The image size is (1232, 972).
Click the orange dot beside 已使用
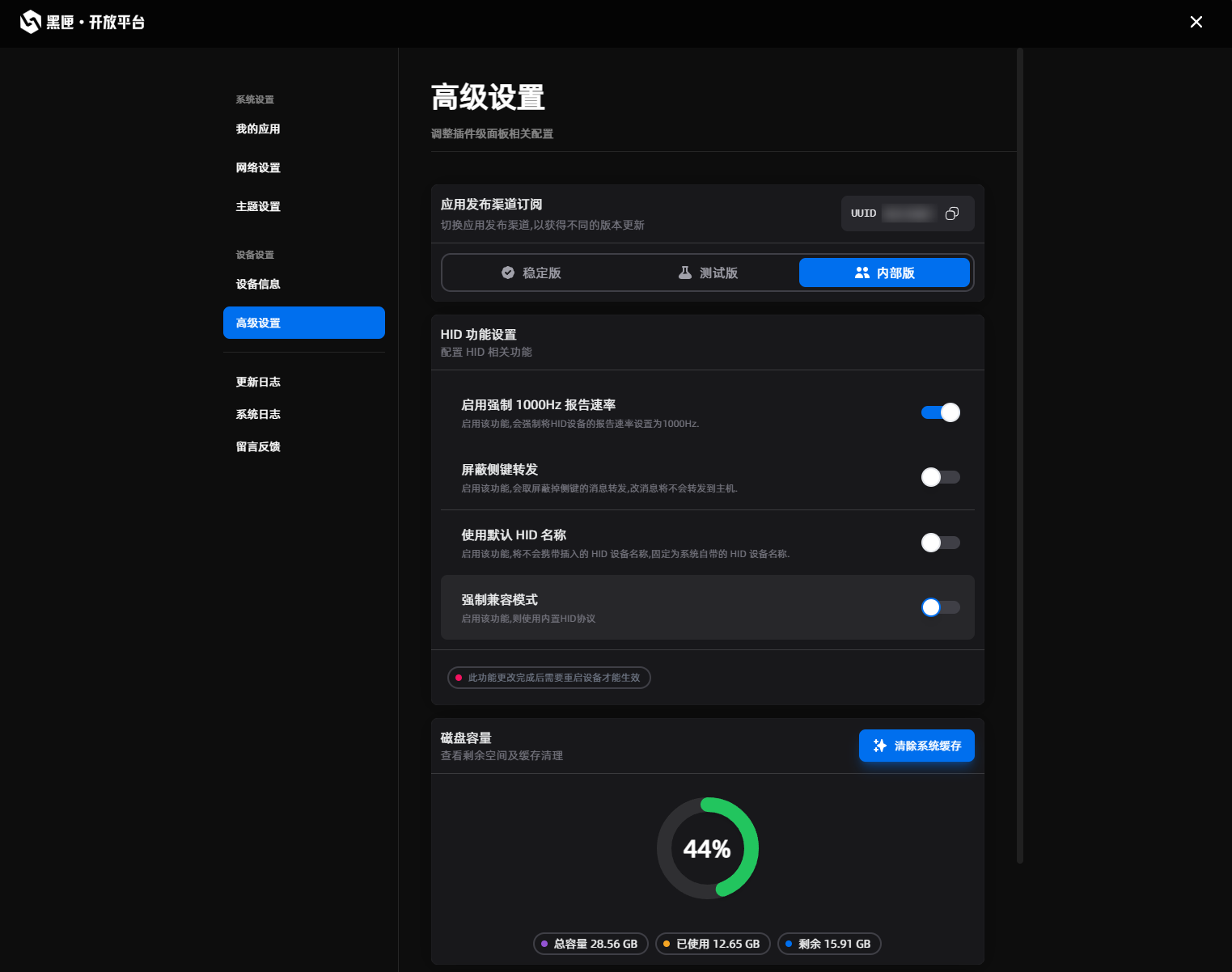[x=666, y=944]
